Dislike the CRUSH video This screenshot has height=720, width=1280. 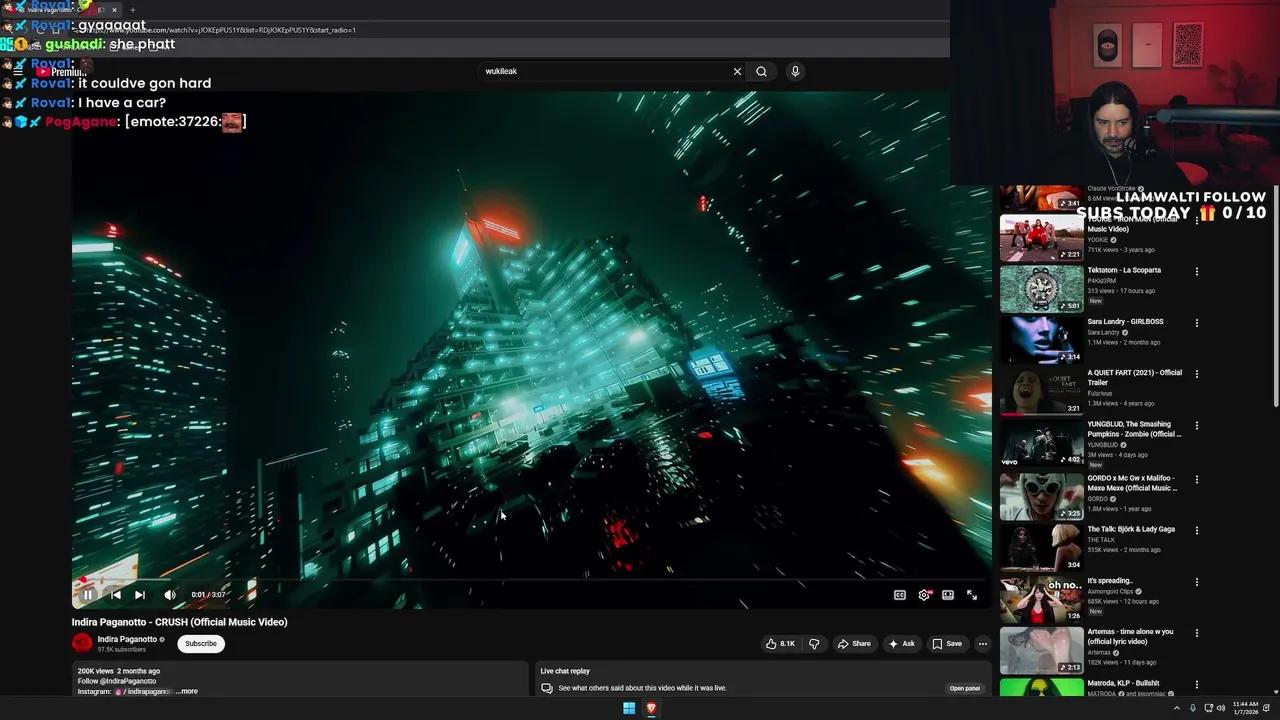coord(814,644)
